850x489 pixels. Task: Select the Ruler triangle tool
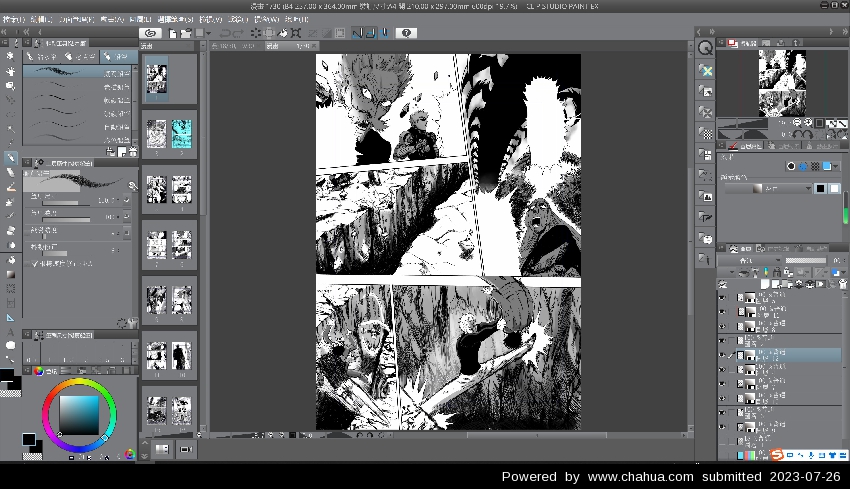tap(10, 318)
